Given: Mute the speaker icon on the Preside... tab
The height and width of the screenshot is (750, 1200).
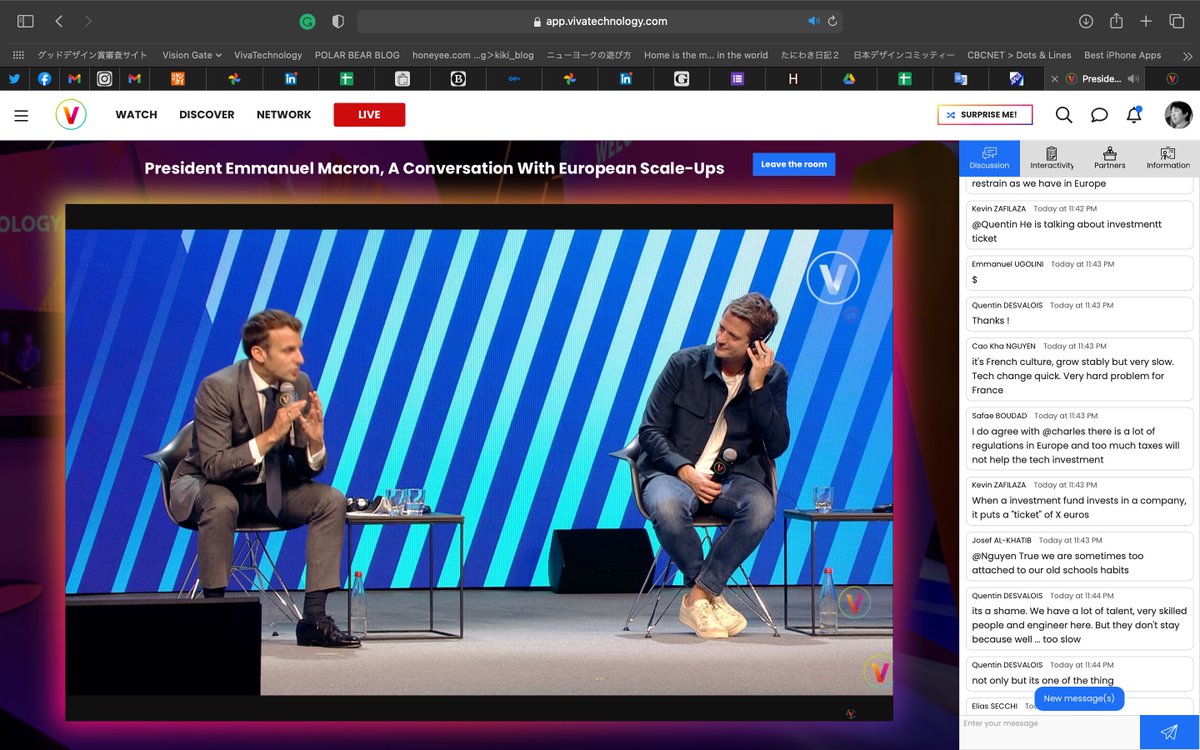Looking at the screenshot, I should (x=1133, y=78).
